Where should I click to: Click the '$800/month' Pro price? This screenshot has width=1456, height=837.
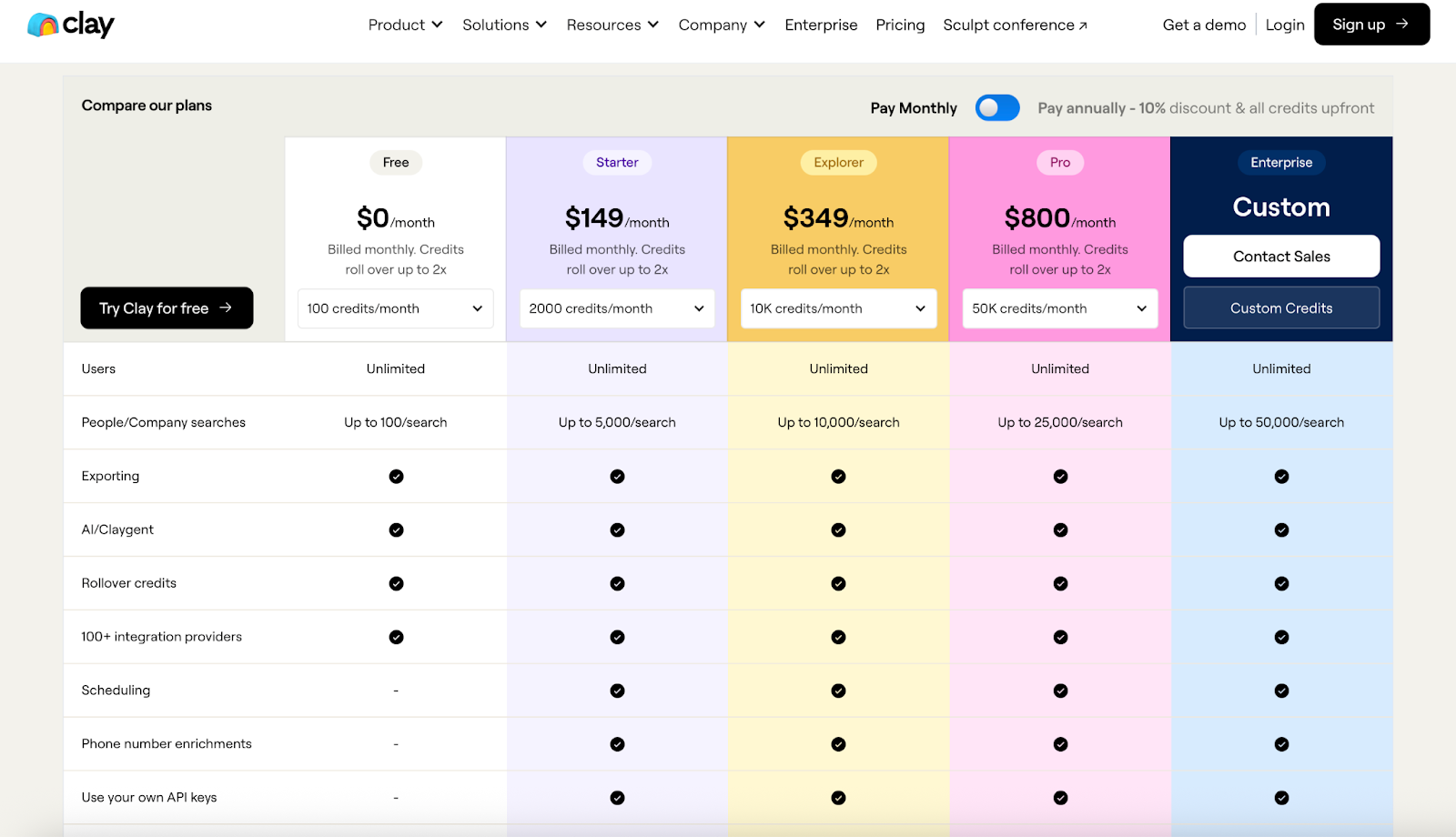click(1060, 218)
